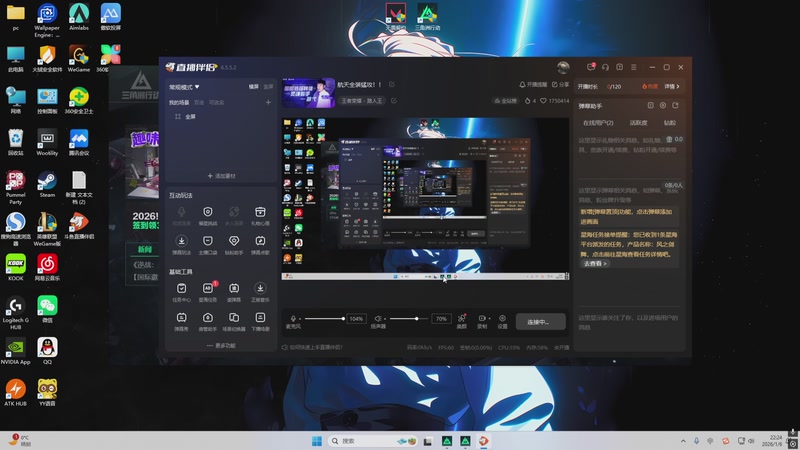The height and width of the screenshot is (450, 800).
Task: Adjust the microphone volume slider
Action: [324, 318]
